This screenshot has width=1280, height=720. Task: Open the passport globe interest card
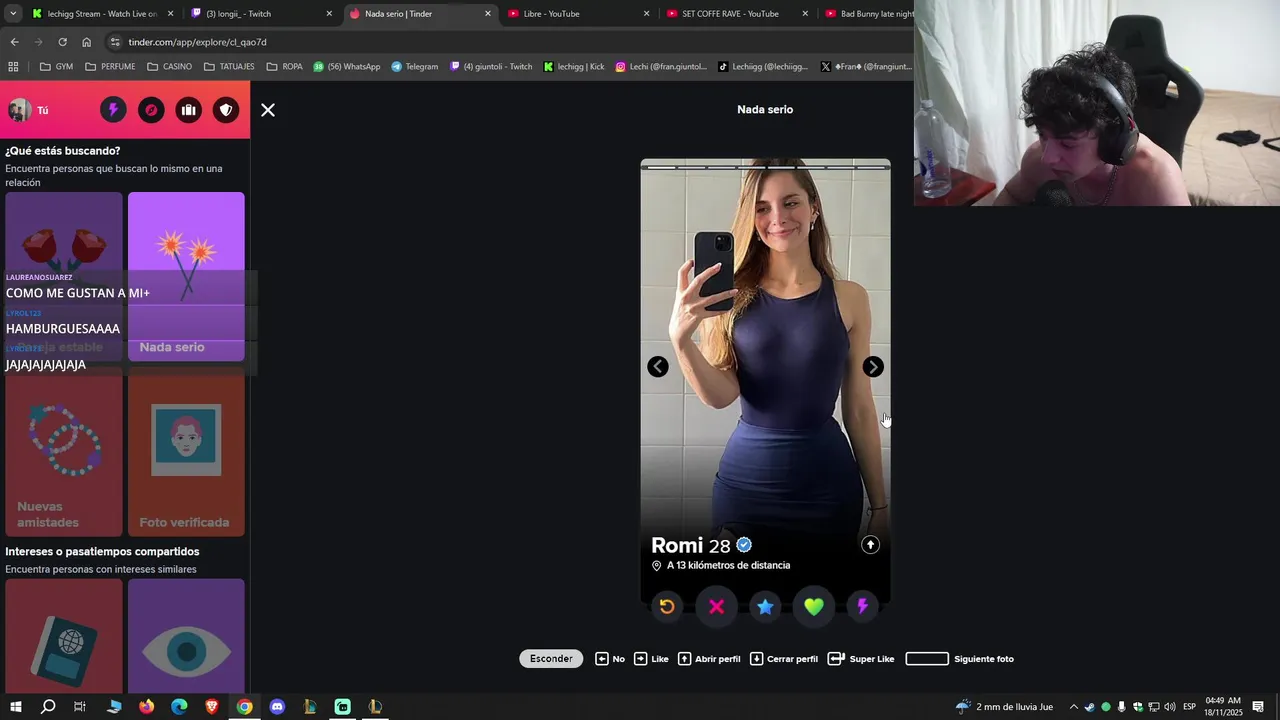coord(64,636)
